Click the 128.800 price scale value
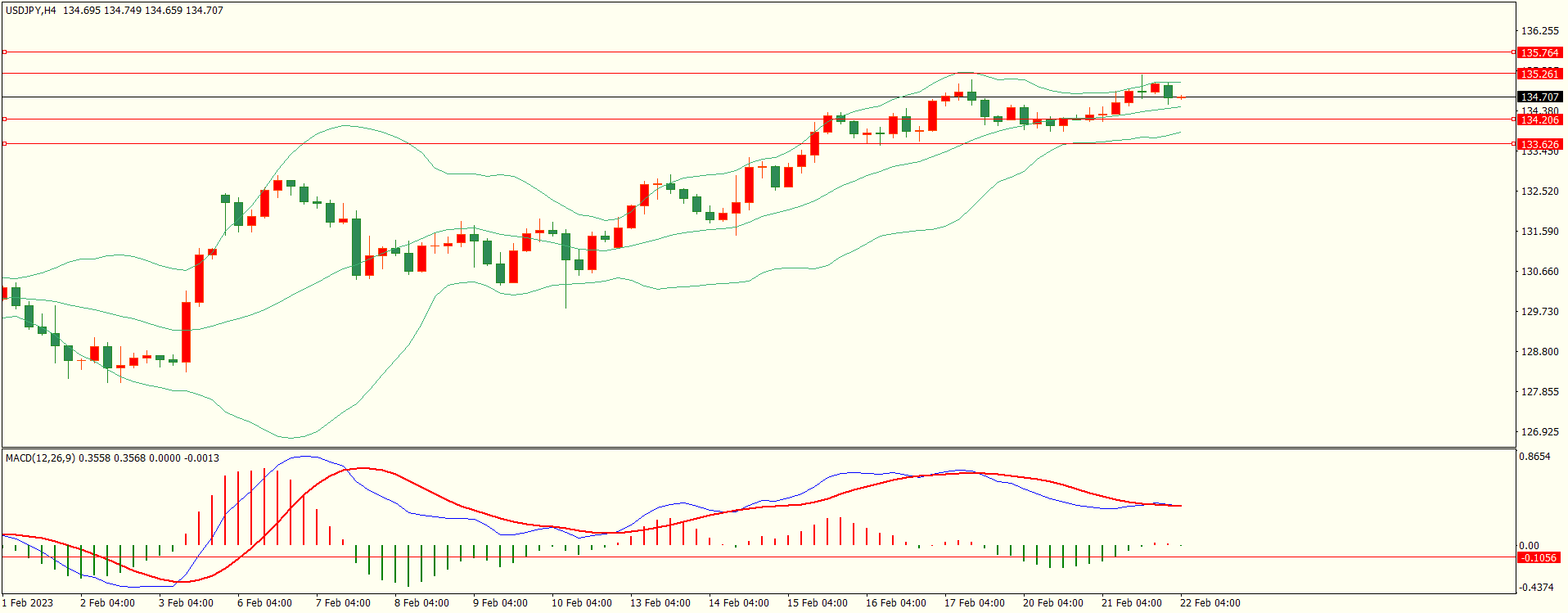Viewport: 1568px width, 613px height. pos(1539,352)
